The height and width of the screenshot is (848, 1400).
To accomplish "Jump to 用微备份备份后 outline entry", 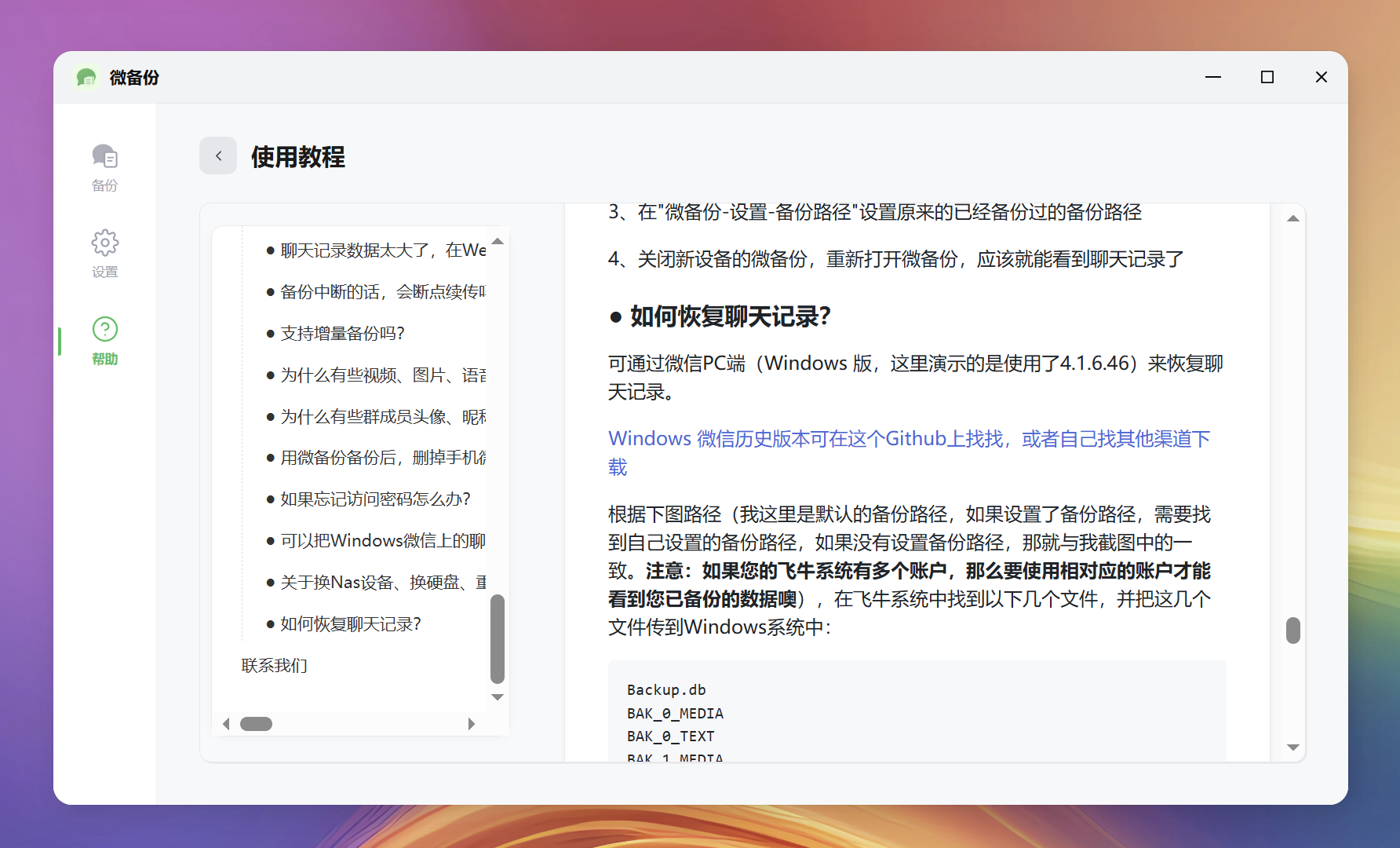I will 377,458.
